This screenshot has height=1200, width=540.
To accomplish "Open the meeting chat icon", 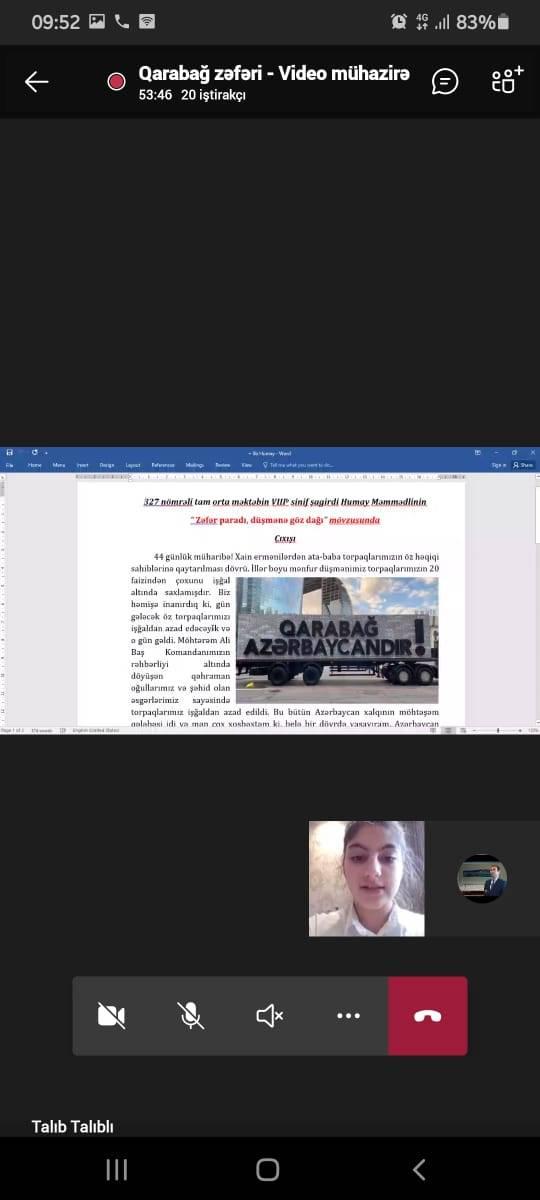I will click(445, 82).
